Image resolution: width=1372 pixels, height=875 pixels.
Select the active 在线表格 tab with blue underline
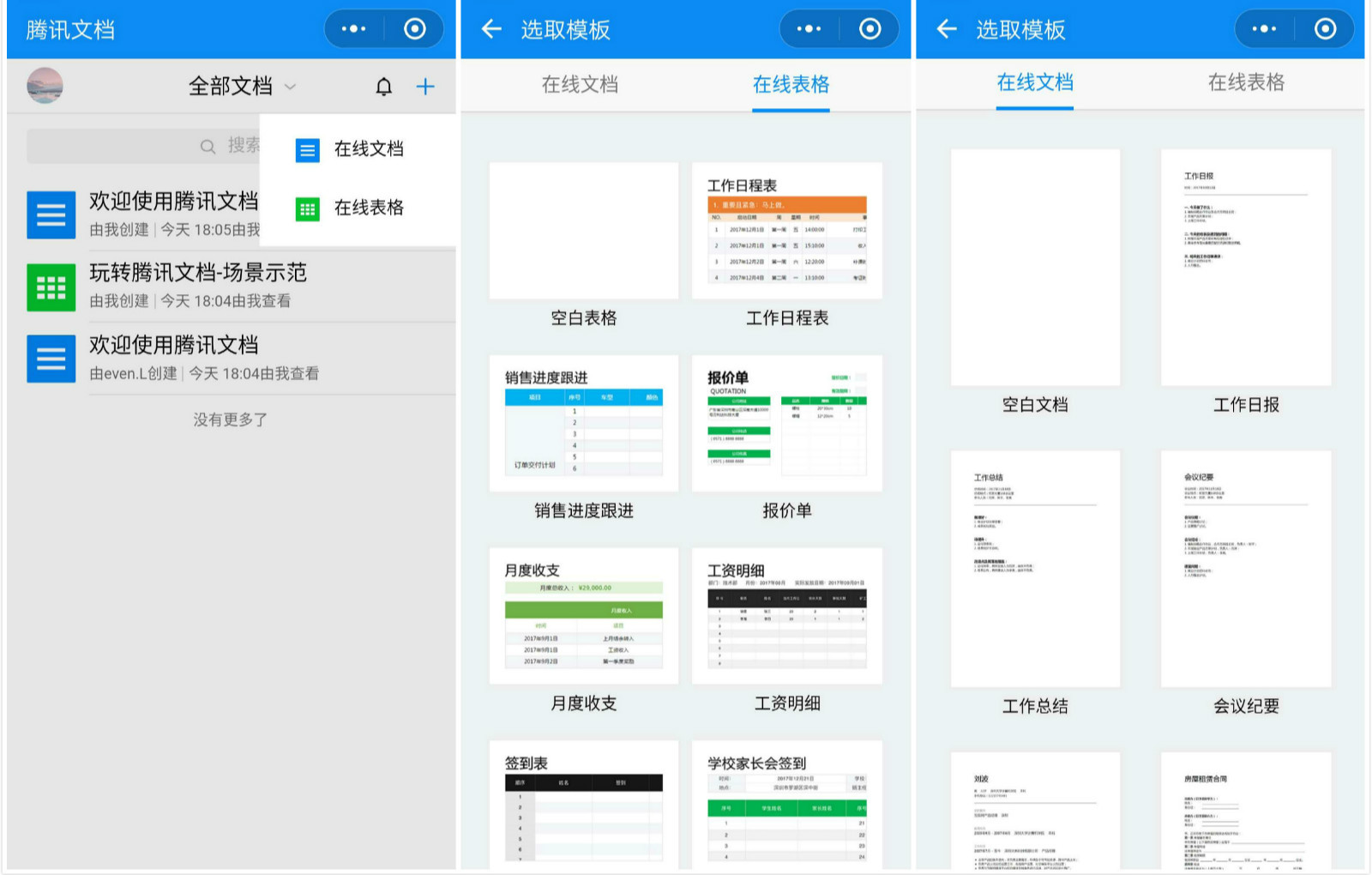[791, 84]
